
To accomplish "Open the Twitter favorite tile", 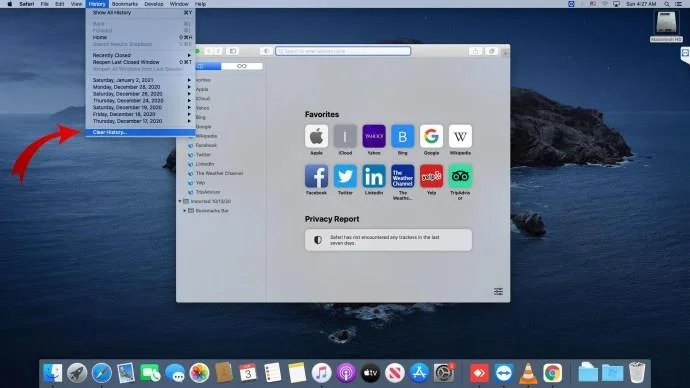I will click(x=345, y=176).
